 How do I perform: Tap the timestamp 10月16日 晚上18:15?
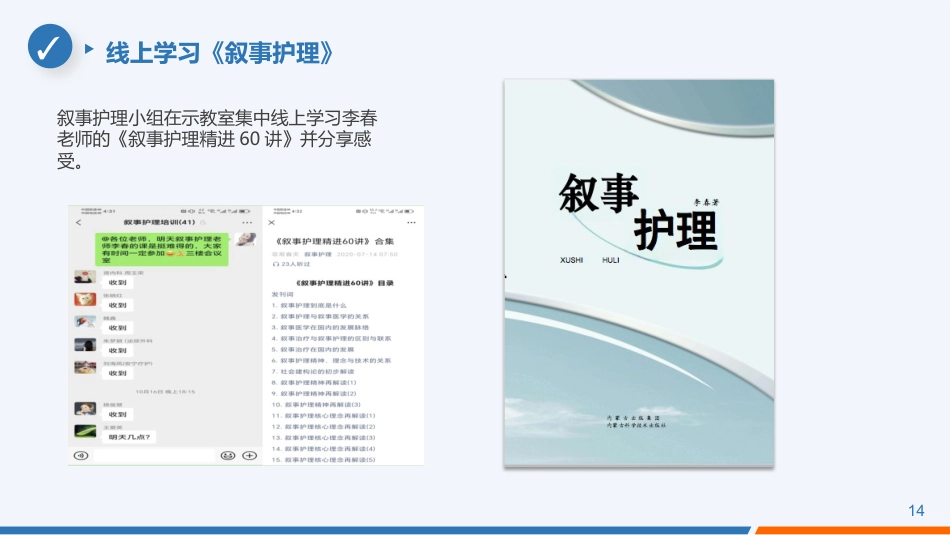pyautogui.click(x=165, y=392)
